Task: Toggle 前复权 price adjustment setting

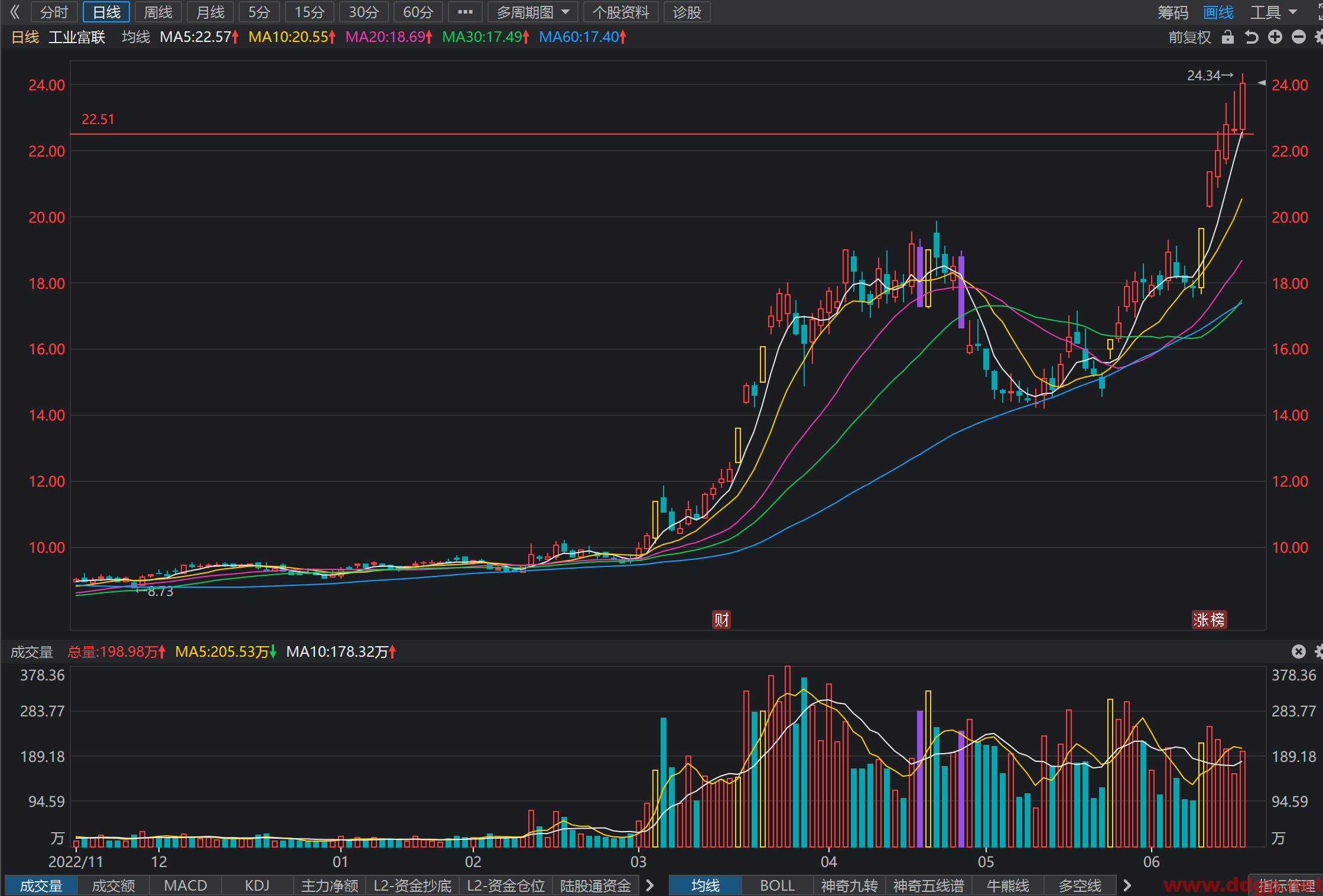Action: 1189,37
